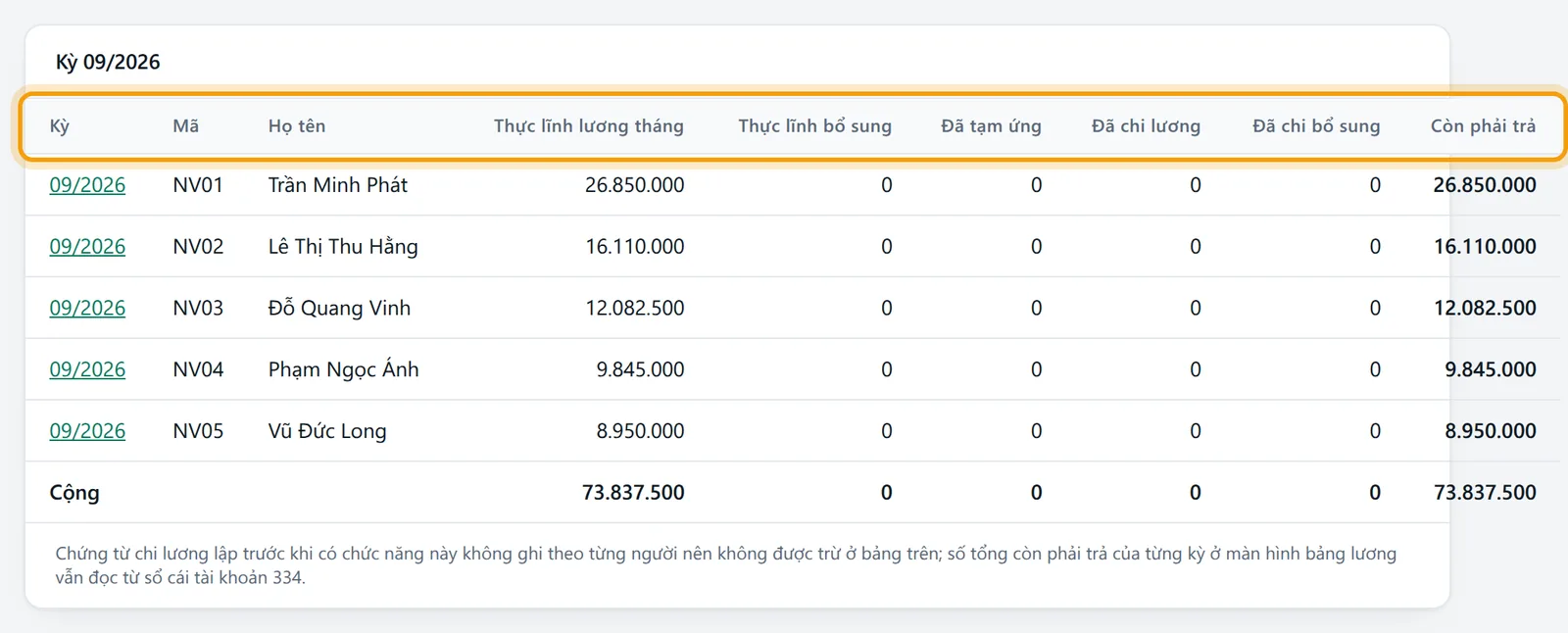Click bold remaining payable 26.850.000 for Trần Minh Phát
This screenshot has width=1568, height=633.
tap(1485, 185)
